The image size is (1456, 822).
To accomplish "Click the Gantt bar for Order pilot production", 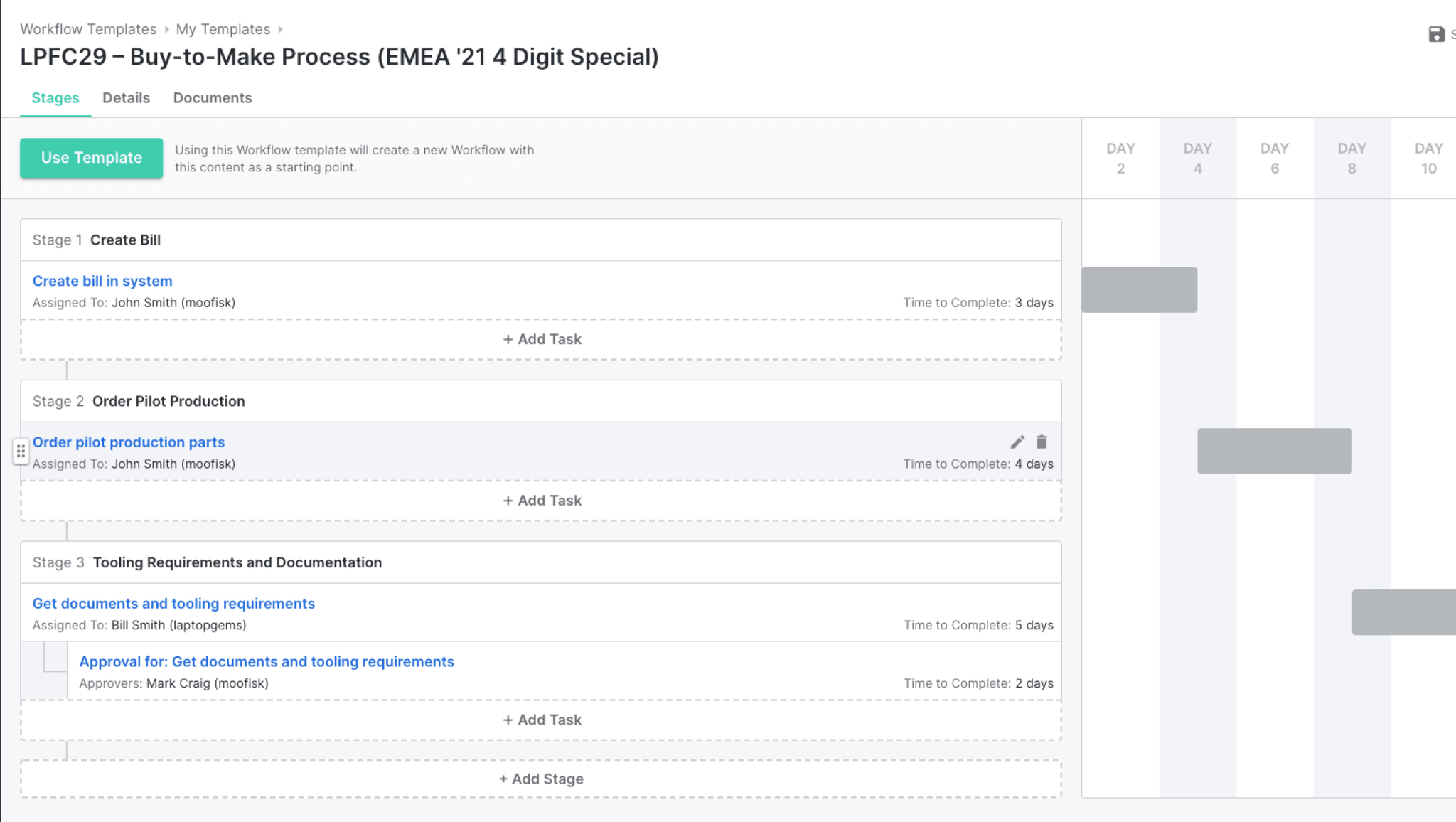I will pyautogui.click(x=1274, y=451).
